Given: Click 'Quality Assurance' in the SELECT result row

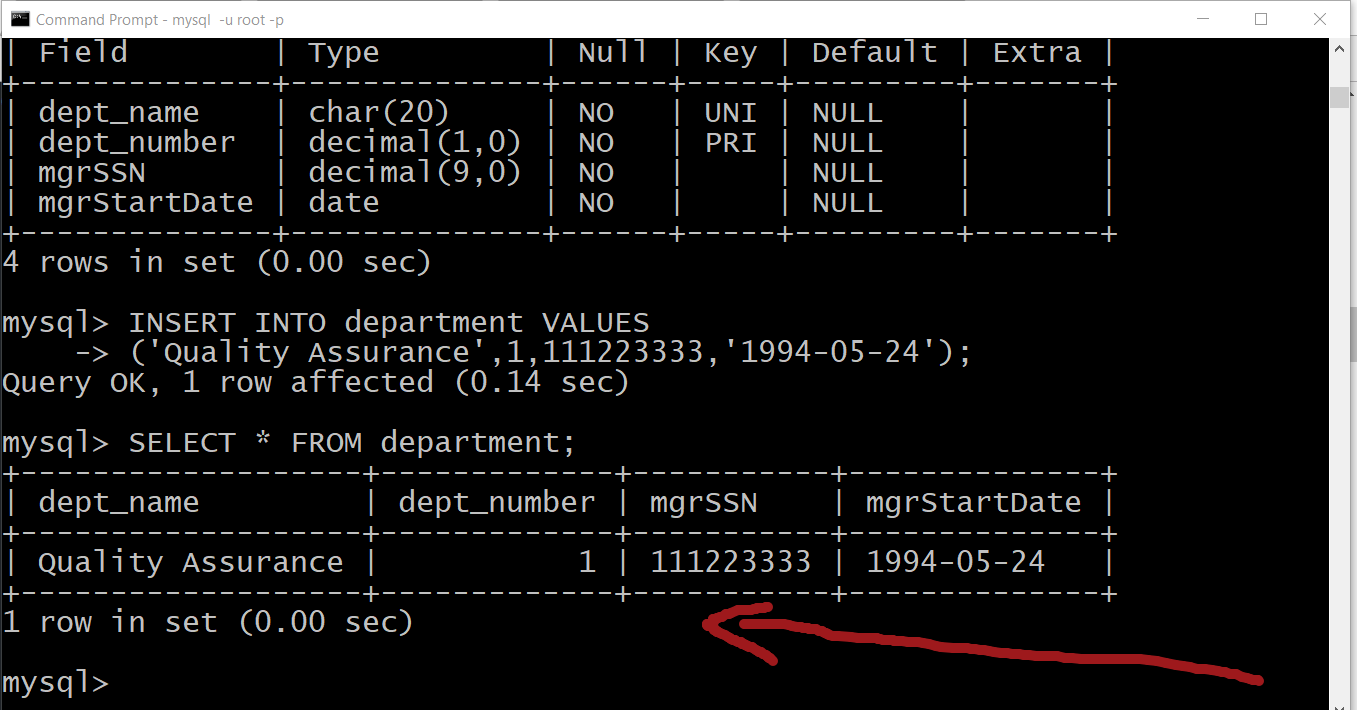Looking at the screenshot, I should (x=190, y=563).
